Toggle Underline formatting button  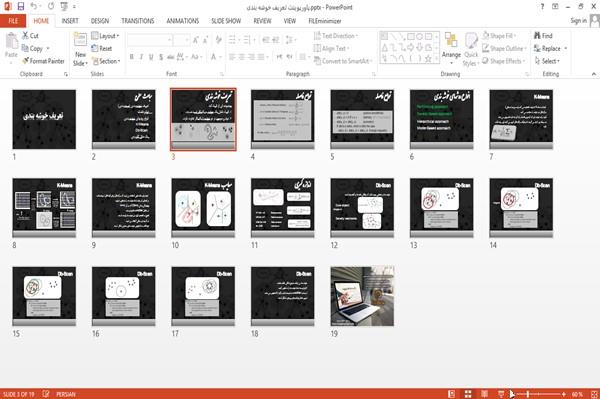(x=151, y=57)
